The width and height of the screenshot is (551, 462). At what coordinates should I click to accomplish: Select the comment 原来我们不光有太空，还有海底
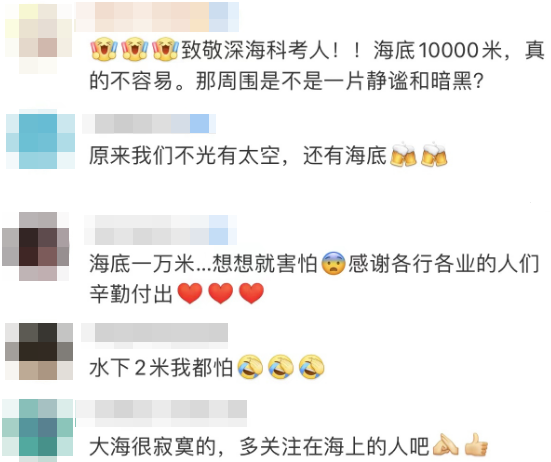click(x=238, y=155)
